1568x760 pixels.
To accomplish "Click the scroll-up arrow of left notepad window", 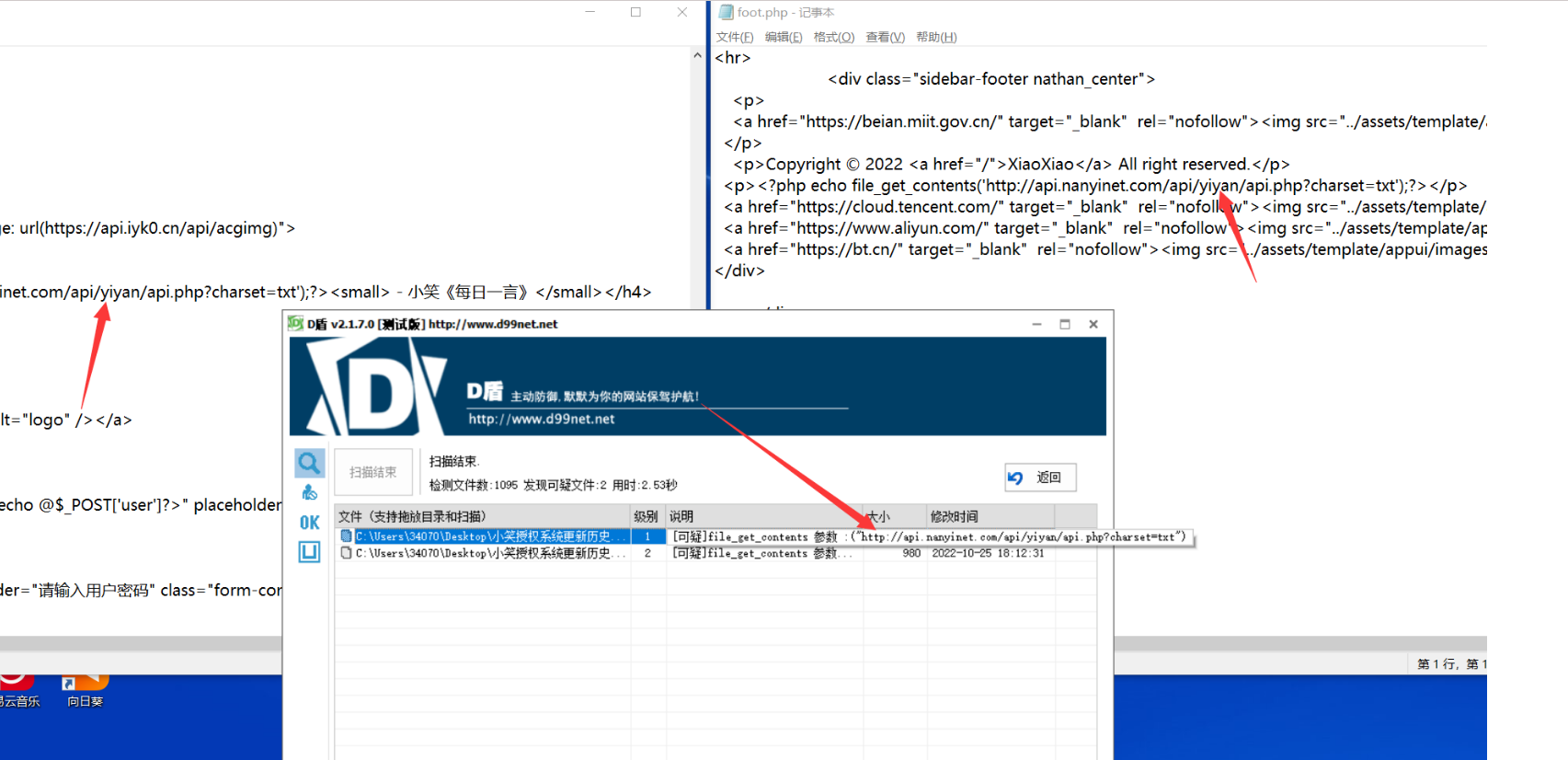I will 697,56.
